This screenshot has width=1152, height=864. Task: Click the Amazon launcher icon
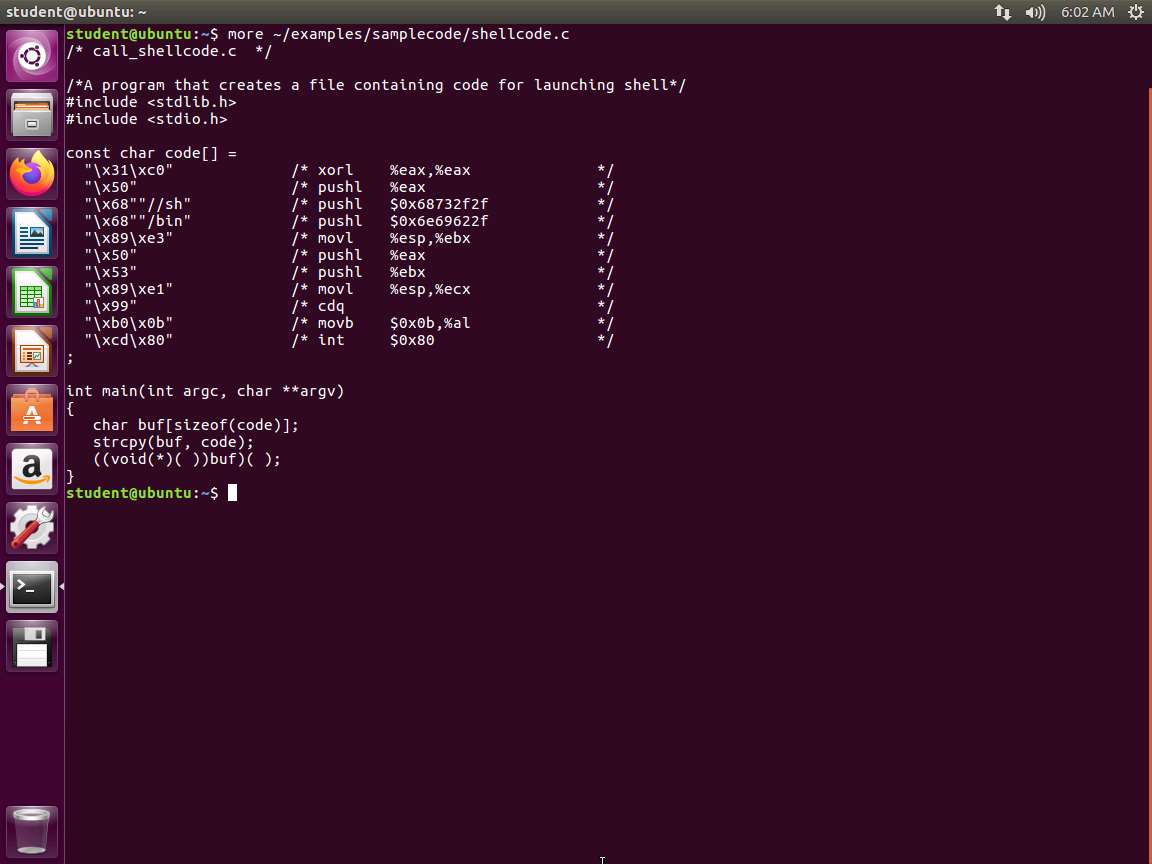[x=32, y=469]
